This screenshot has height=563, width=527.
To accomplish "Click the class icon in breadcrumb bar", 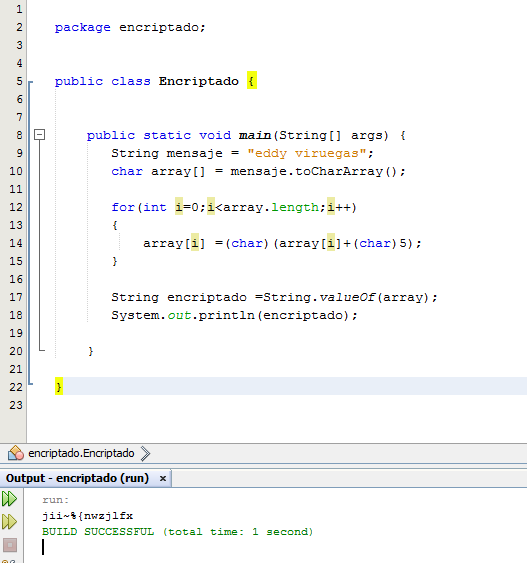I will 16,453.
